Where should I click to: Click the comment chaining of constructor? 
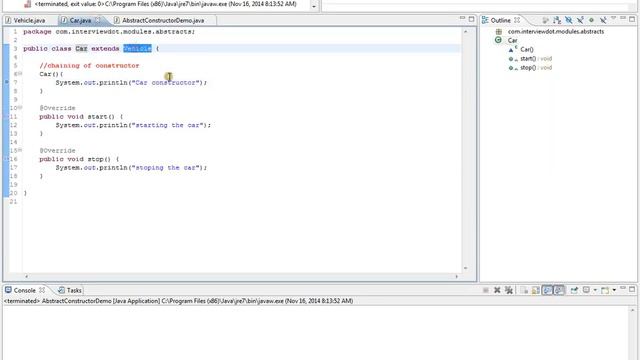89,65
